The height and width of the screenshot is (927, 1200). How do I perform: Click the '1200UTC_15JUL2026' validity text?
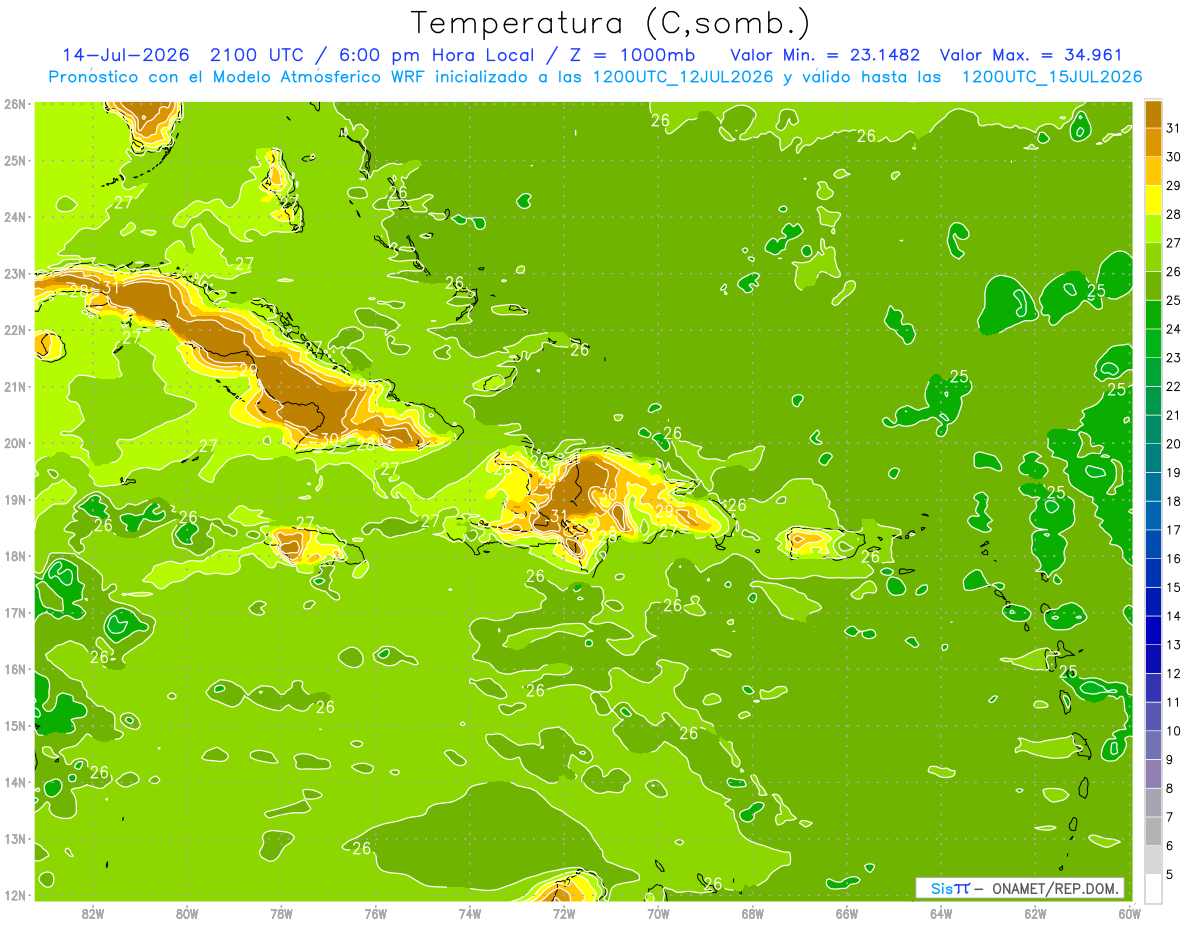(x=1052, y=76)
